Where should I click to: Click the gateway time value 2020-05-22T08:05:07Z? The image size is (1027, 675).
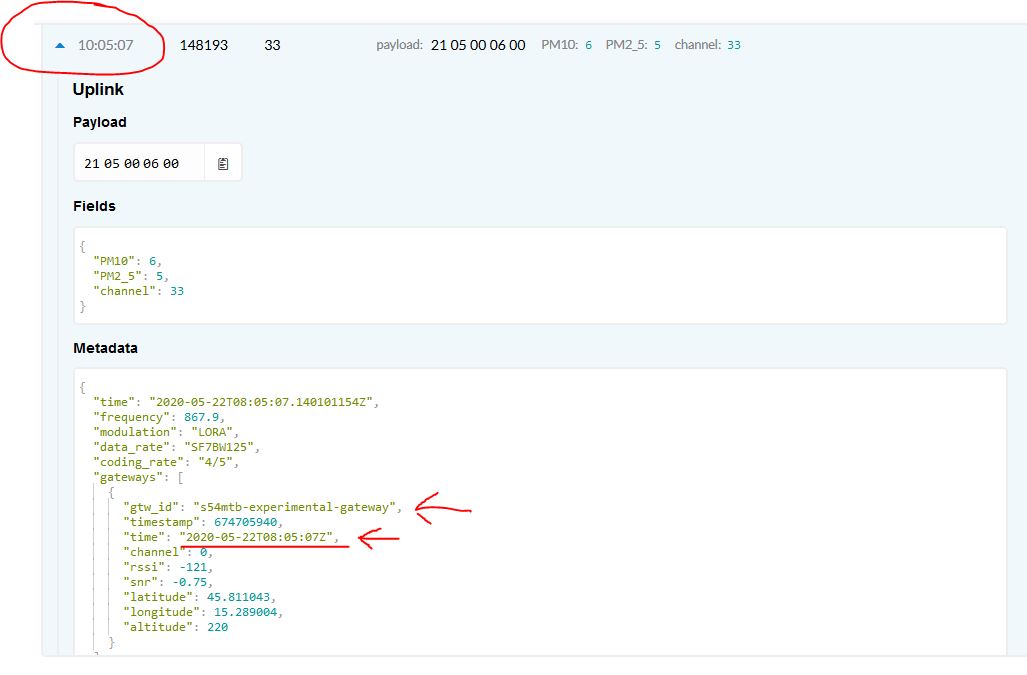[x=259, y=537]
